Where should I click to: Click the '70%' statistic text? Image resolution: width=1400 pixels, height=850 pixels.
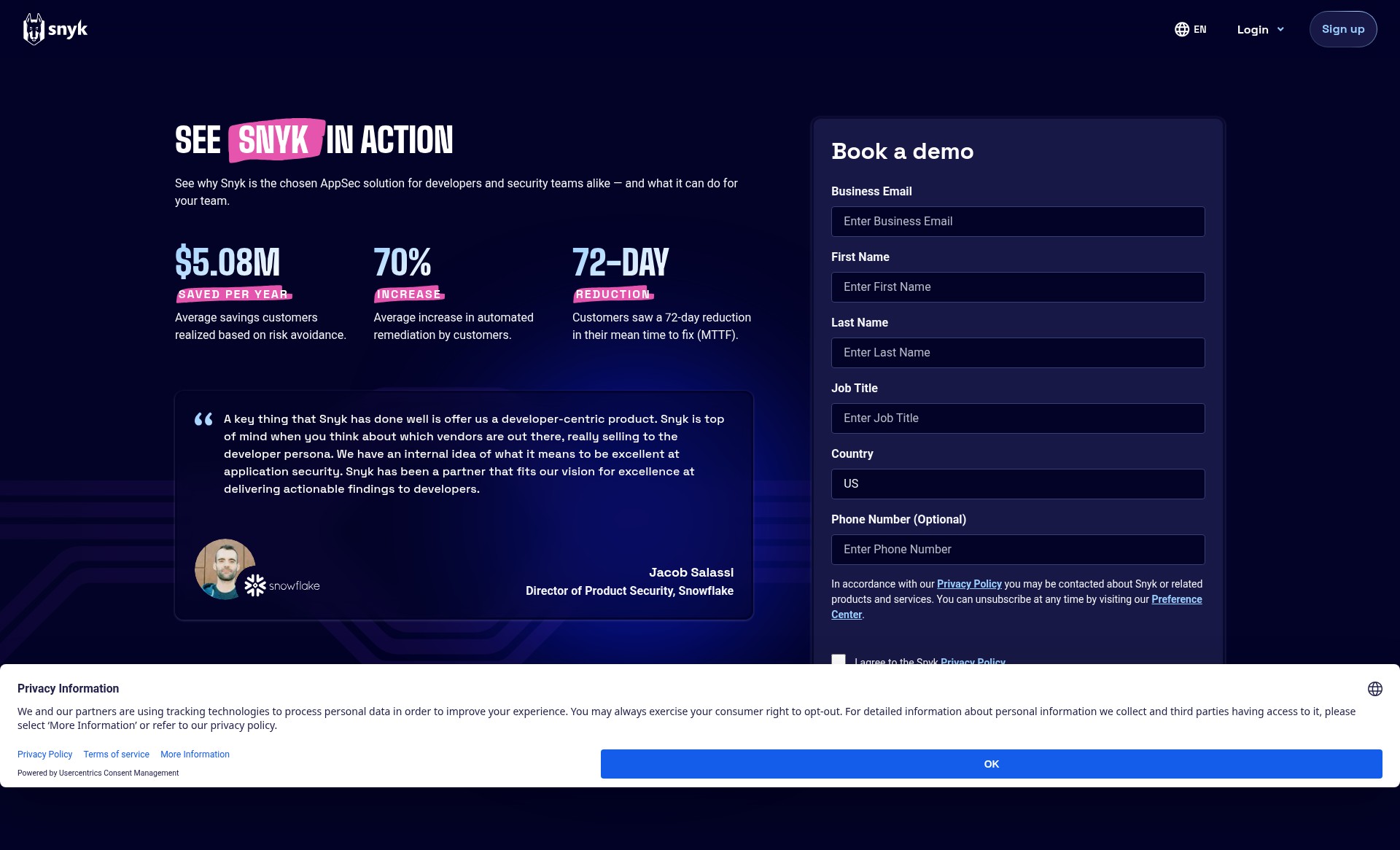402,262
